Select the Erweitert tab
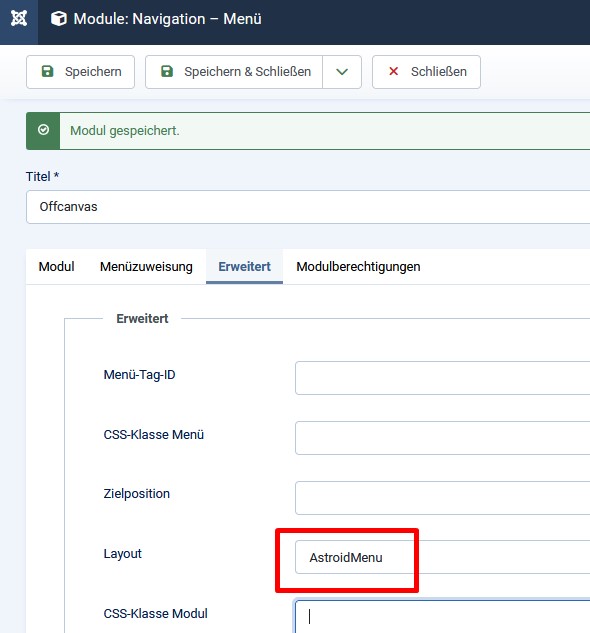Viewport: 590px width, 633px height. click(x=244, y=267)
